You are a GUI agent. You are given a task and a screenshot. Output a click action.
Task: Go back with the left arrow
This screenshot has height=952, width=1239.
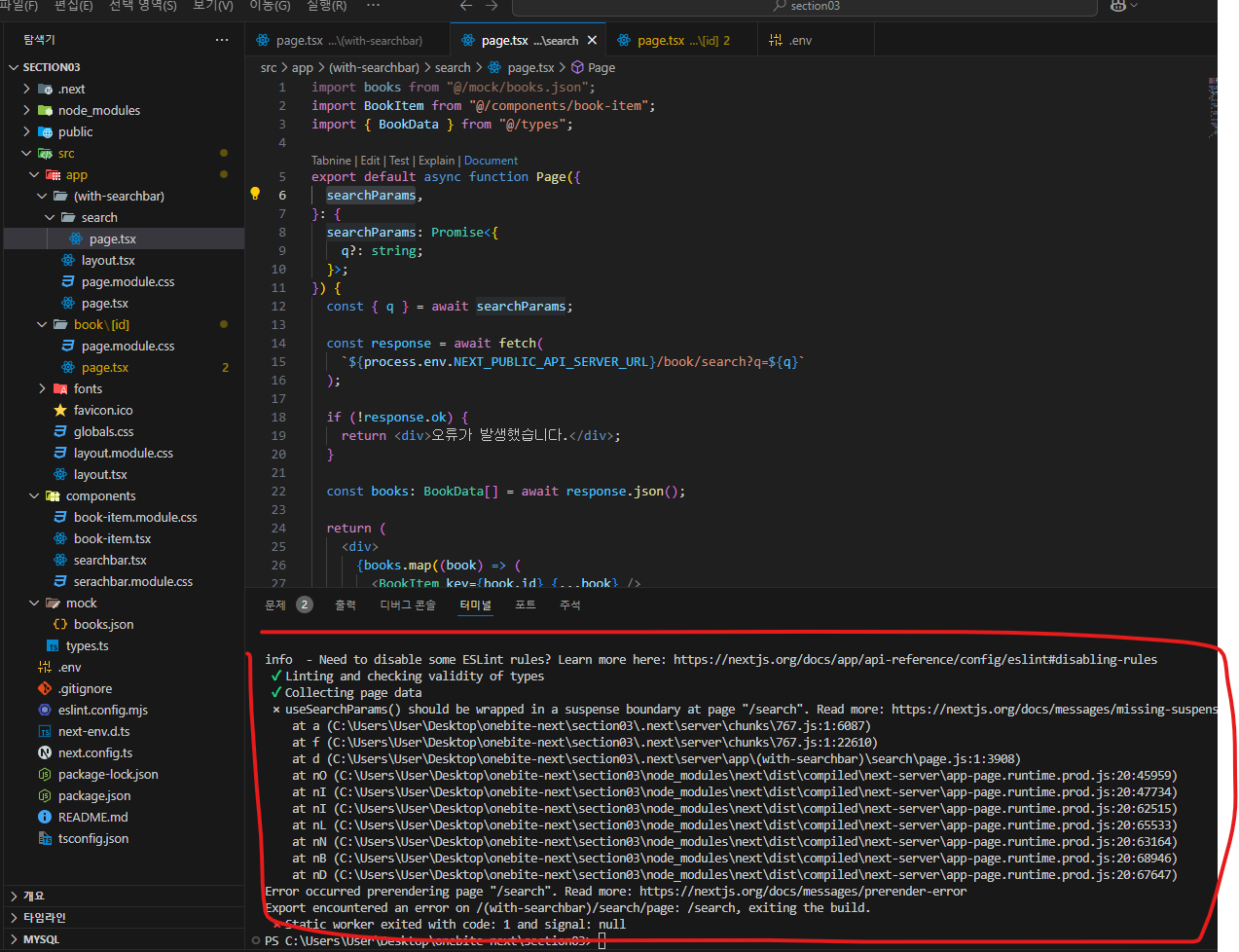click(466, 6)
